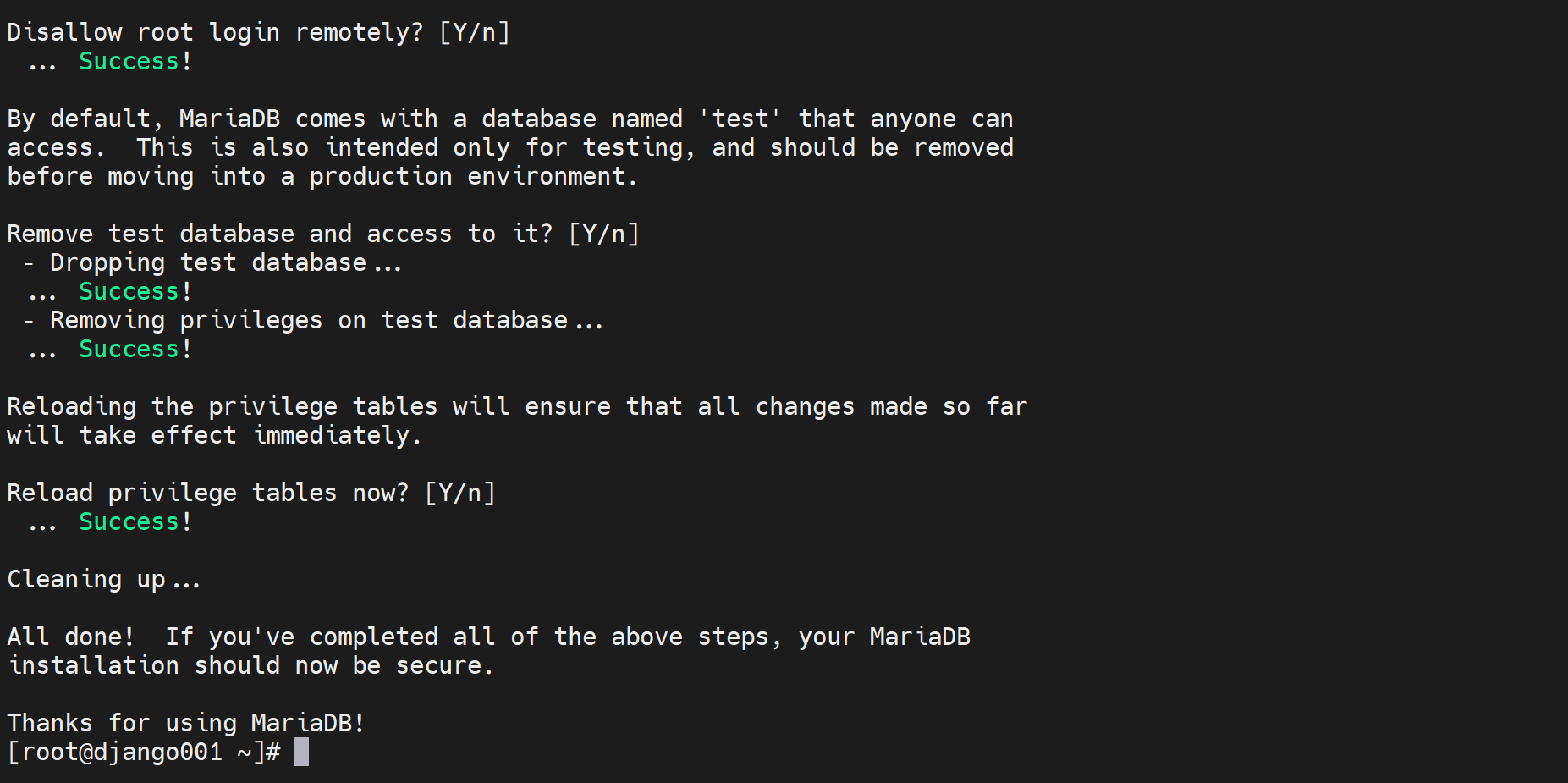Click Success! below "Reload privilege tables now?"
This screenshot has width=1568, height=783.
(x=135, y=521)
